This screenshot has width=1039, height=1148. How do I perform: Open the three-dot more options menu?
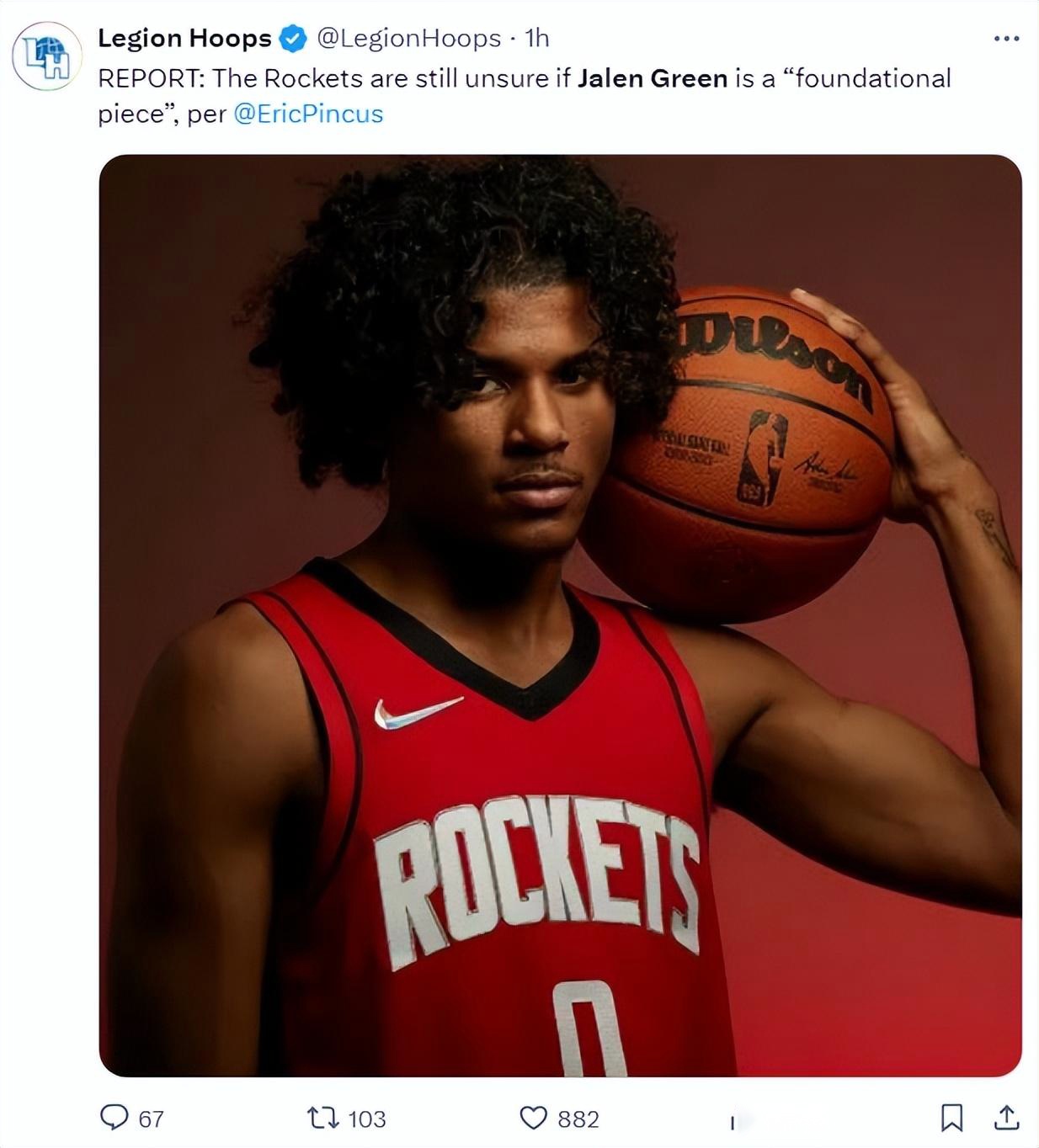(x=1006, y=39)
